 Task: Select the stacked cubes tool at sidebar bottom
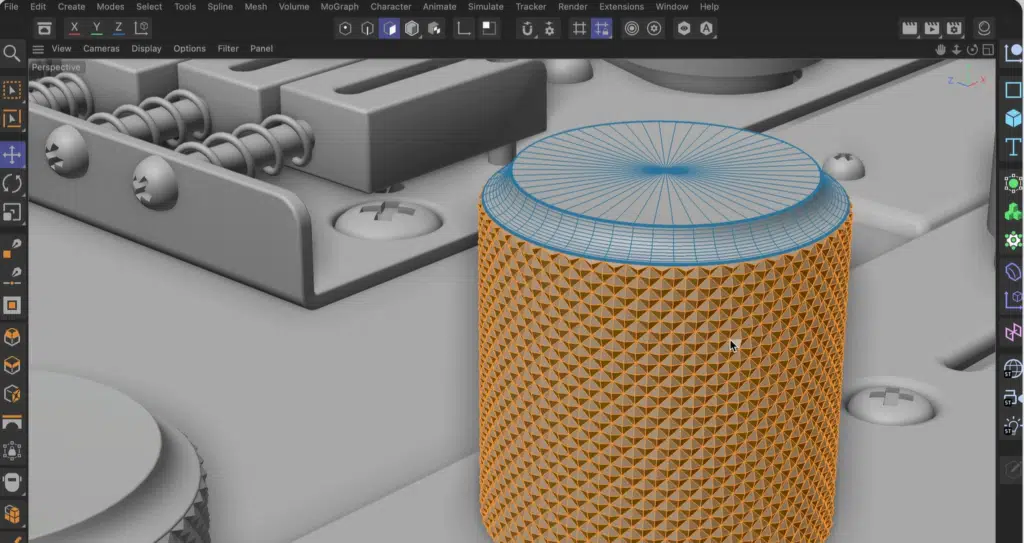click(x=12, y=514)
